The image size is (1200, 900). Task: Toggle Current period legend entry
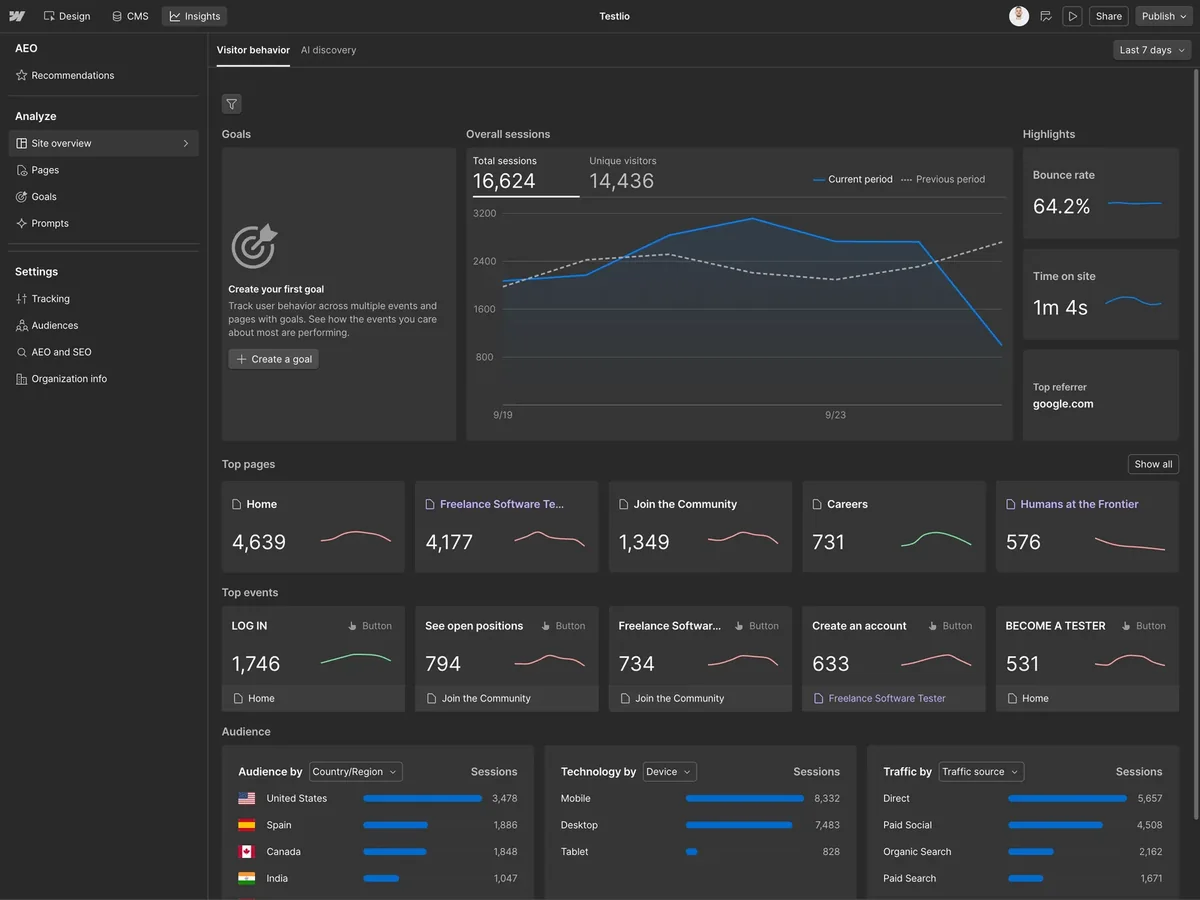coord(852,179)
